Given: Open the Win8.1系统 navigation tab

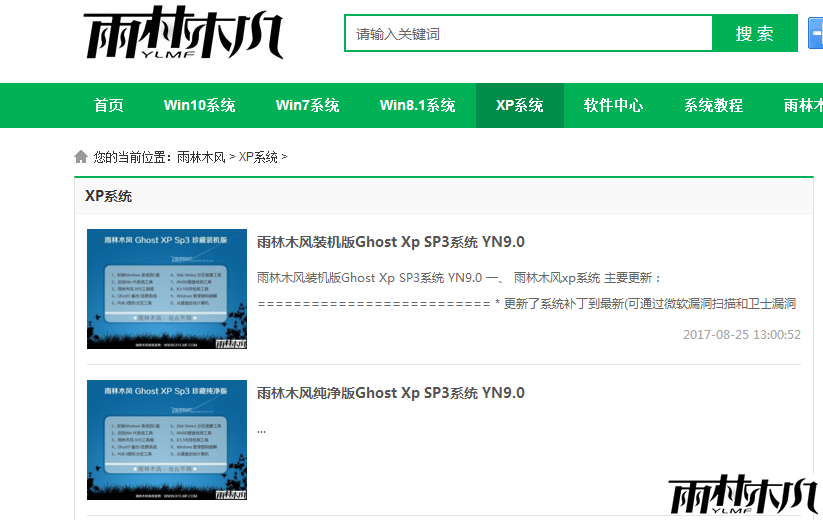Looking at the screenshot, I should [x=417, y=105].
